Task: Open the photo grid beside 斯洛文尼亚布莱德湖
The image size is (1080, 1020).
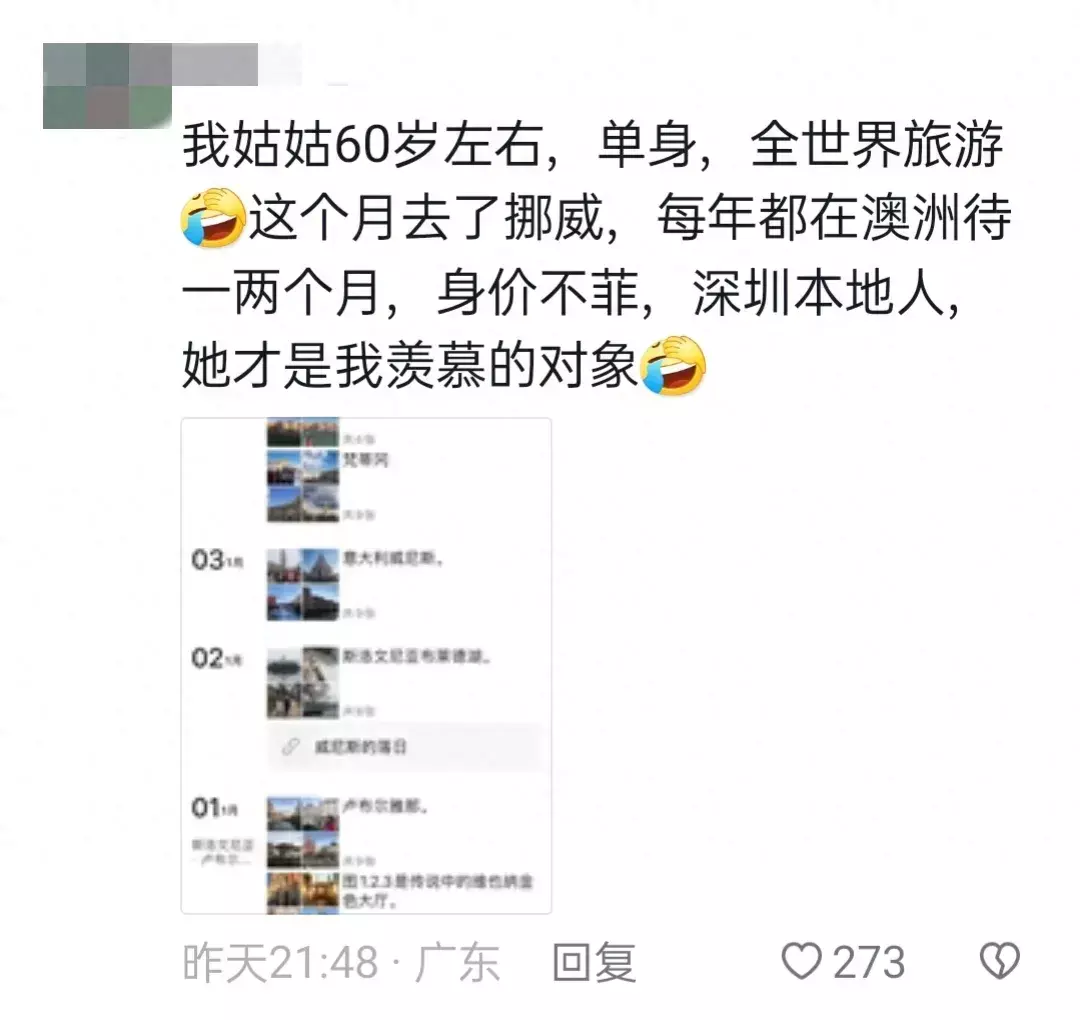Action: click(x=303, y=683)
